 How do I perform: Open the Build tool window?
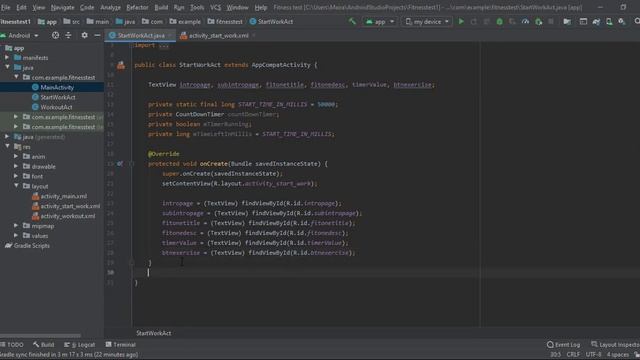(43, 344)
